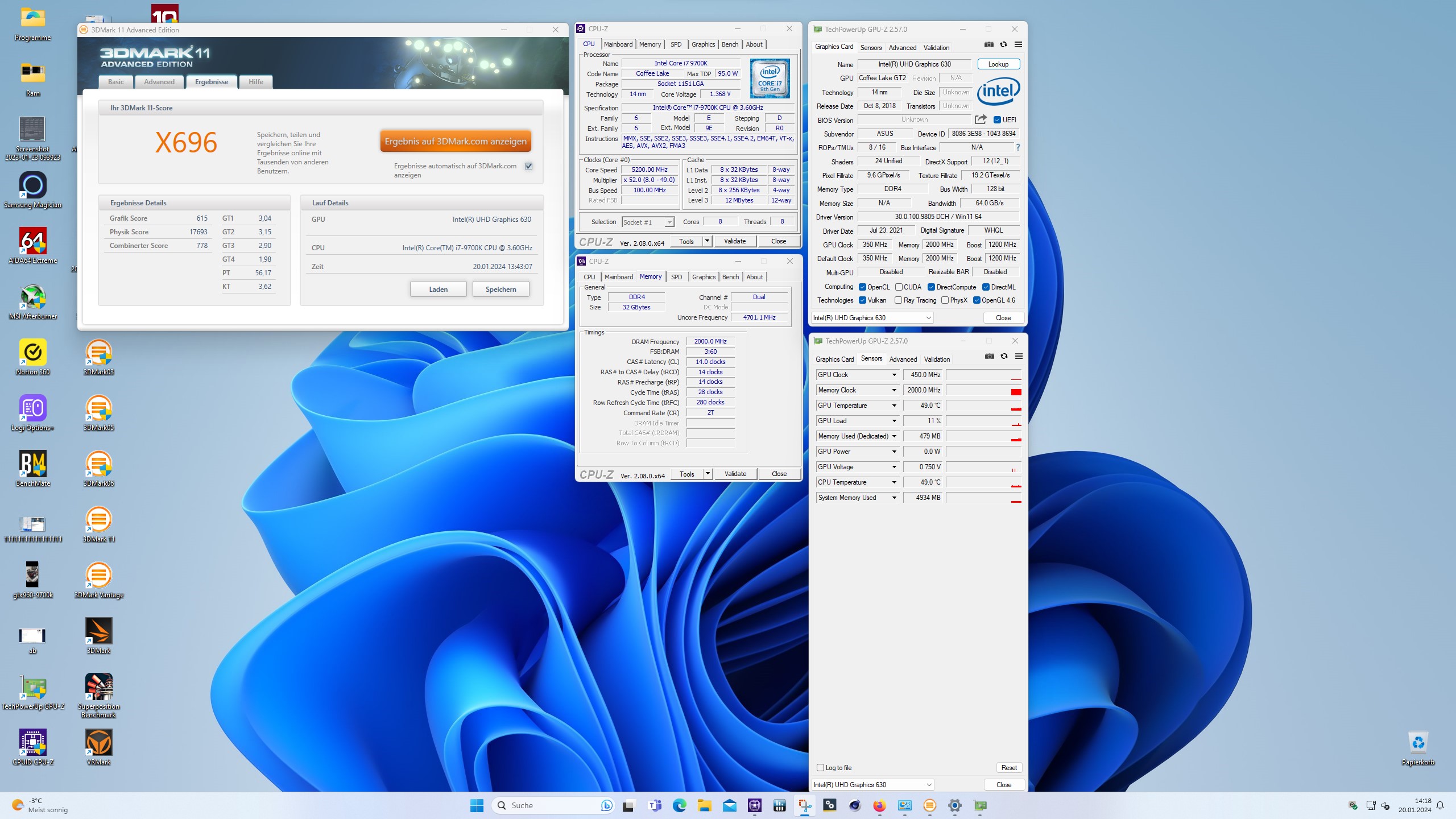Viewport: 1456px width, 819px height.
Task: Toggle the Vulkan checkbox in GPU-Z
Action: [862, 300]
